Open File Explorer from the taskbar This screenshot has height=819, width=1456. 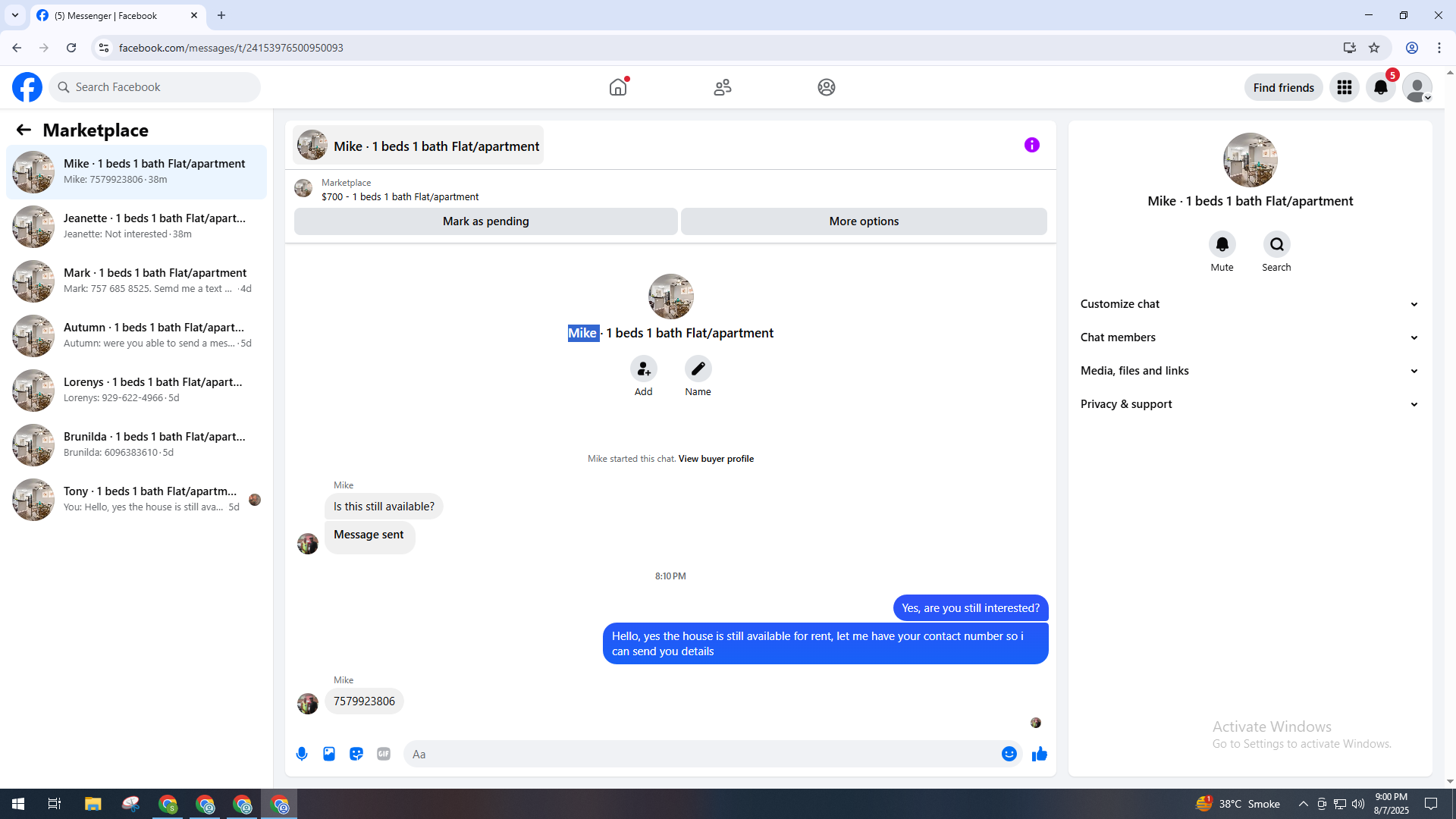(x=93, y=804)
